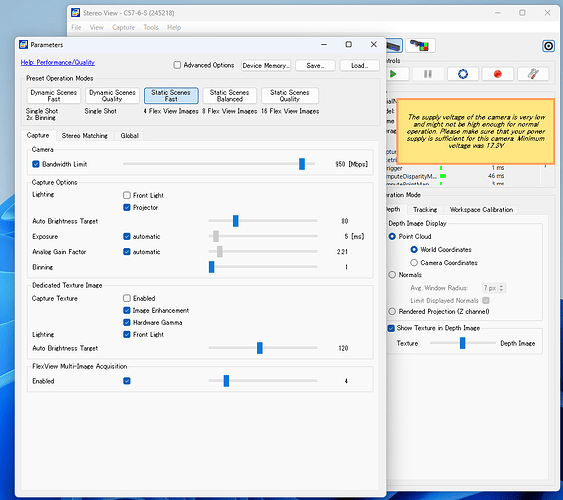Select Rendered Projection (Z channel) option
Screen dimensions: 563x500
pyautogui.click(x=392, y=312)
